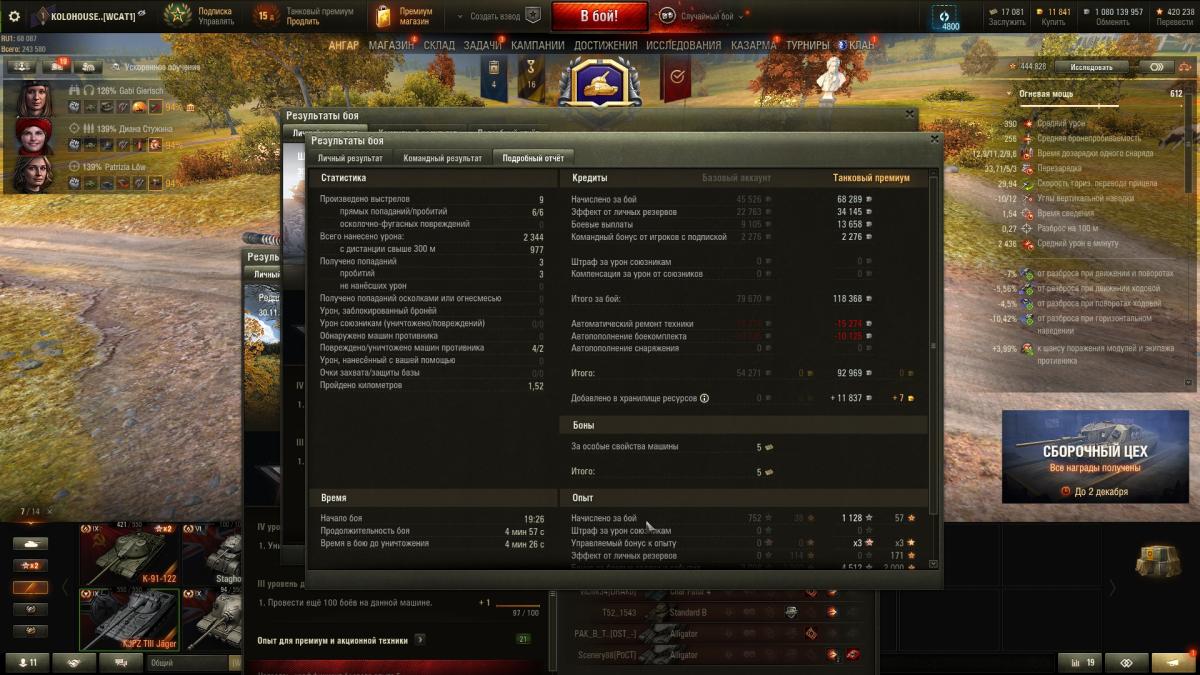Go to МАГАЗИН tab

[x=392, y=45]
